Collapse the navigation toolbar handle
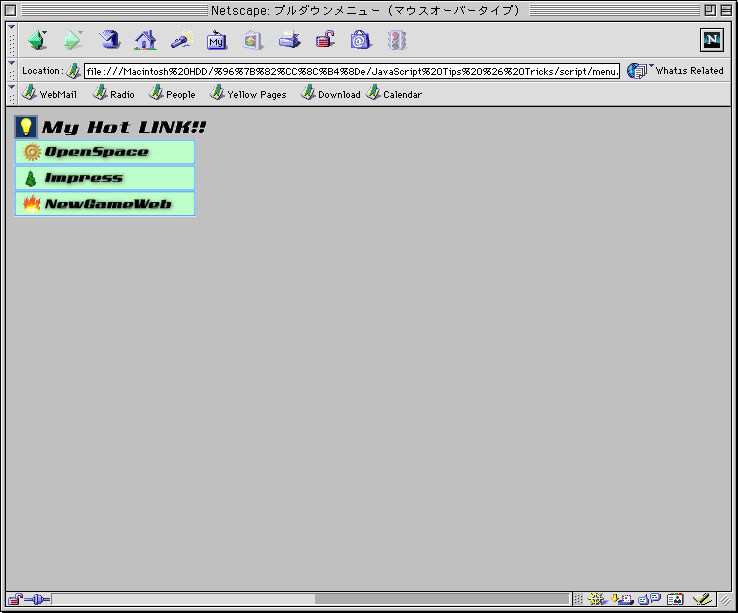Screen dimensions: 738x613 pyautogui.click(x=12, y=40)
